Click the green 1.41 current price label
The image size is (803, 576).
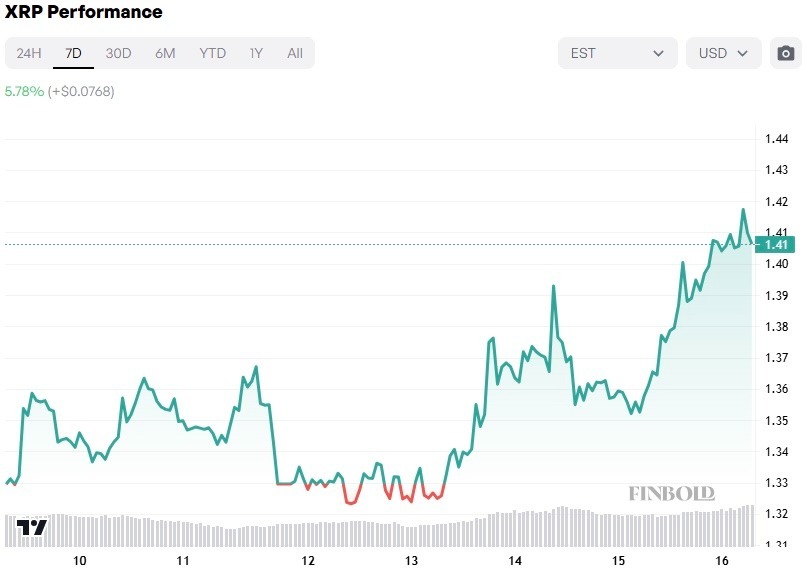click(x=776, y=244)
